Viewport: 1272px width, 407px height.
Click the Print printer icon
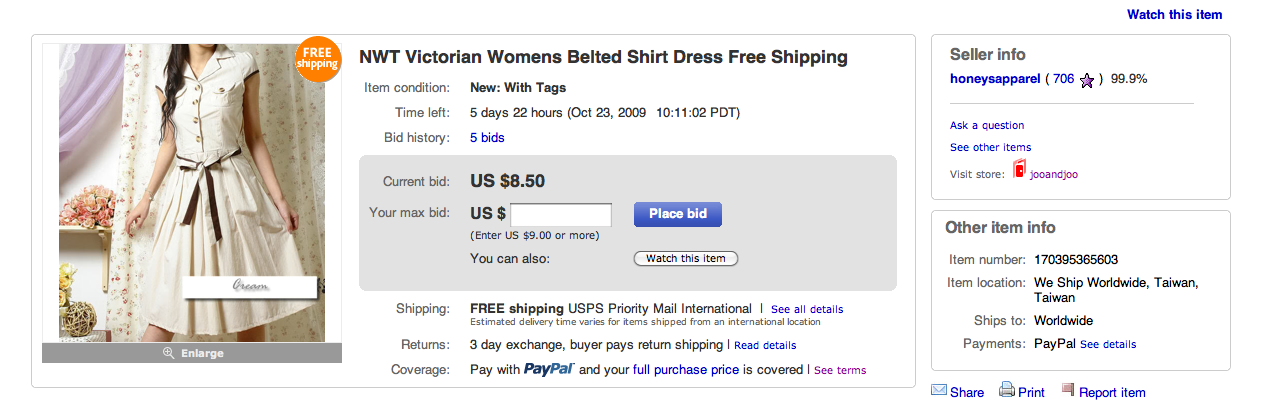tap(1006, 390)
